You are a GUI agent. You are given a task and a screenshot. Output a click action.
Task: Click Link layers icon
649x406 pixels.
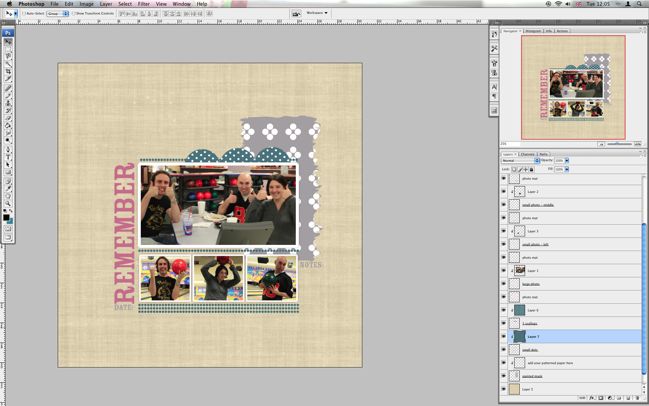click(583, 398)
